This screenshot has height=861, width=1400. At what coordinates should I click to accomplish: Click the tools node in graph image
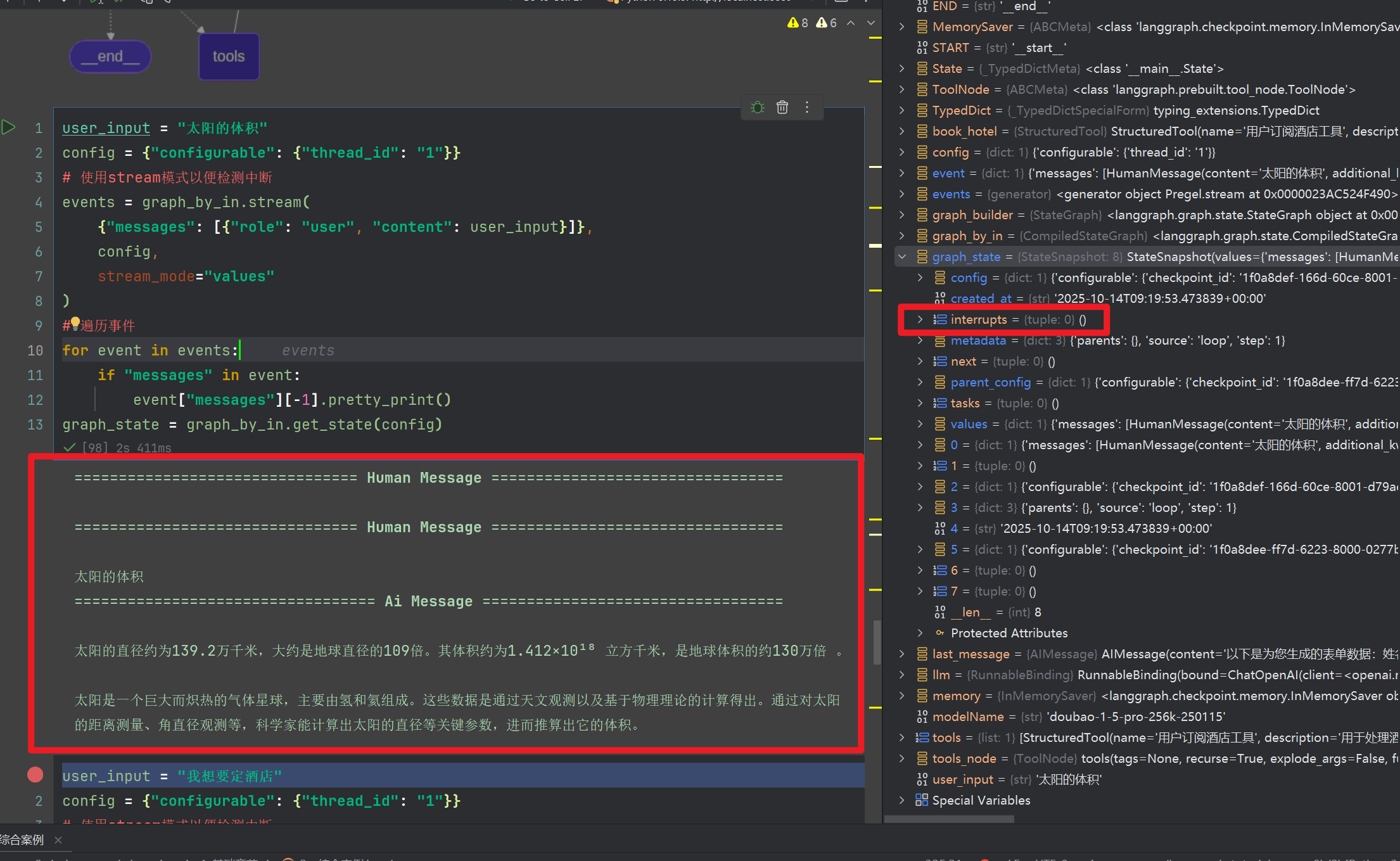coord(229,56)
